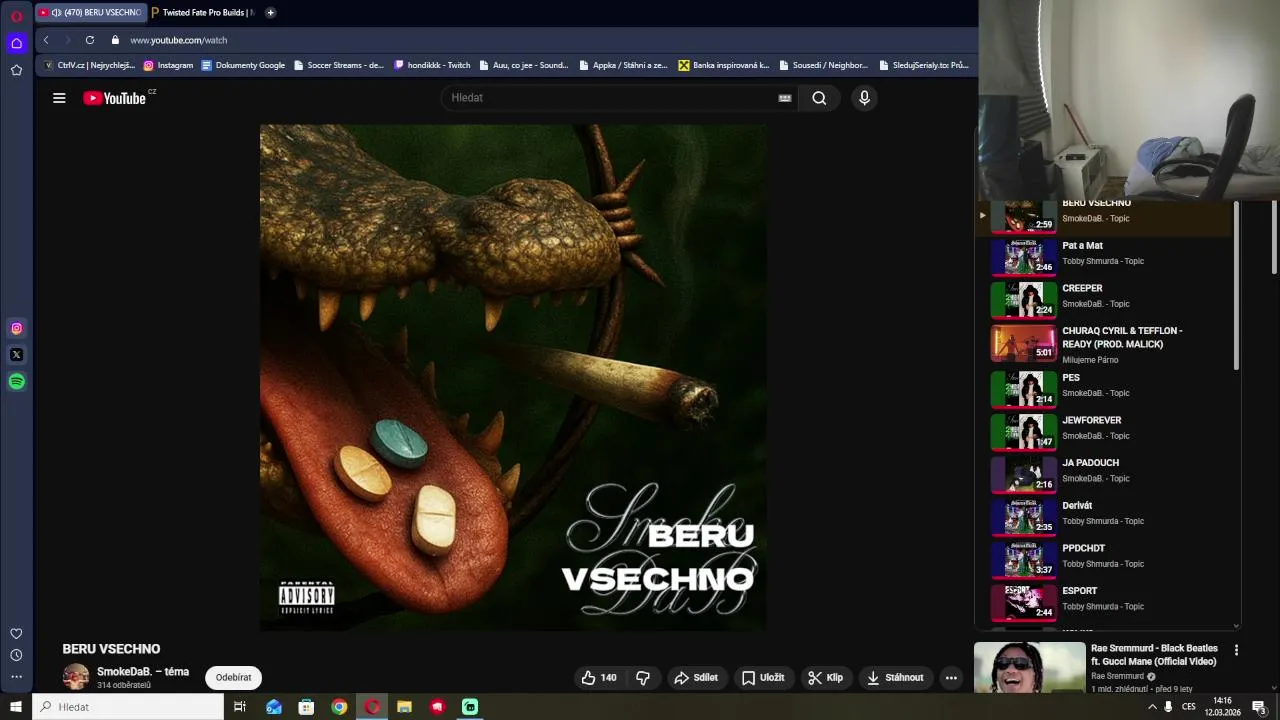Viewport: 1280px width, 720px height.
Task: Open the YouTube hamburger guide menu
Action: point(59,98)
